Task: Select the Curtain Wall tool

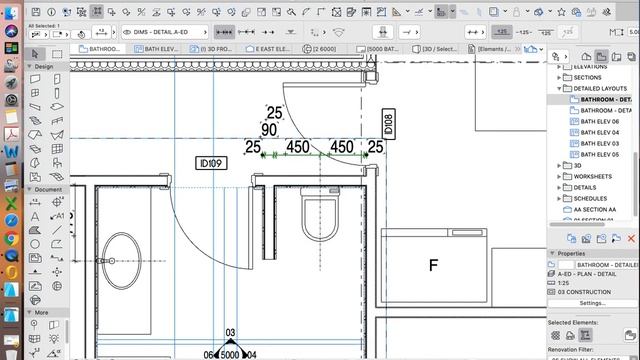Action: coord(57,149)
